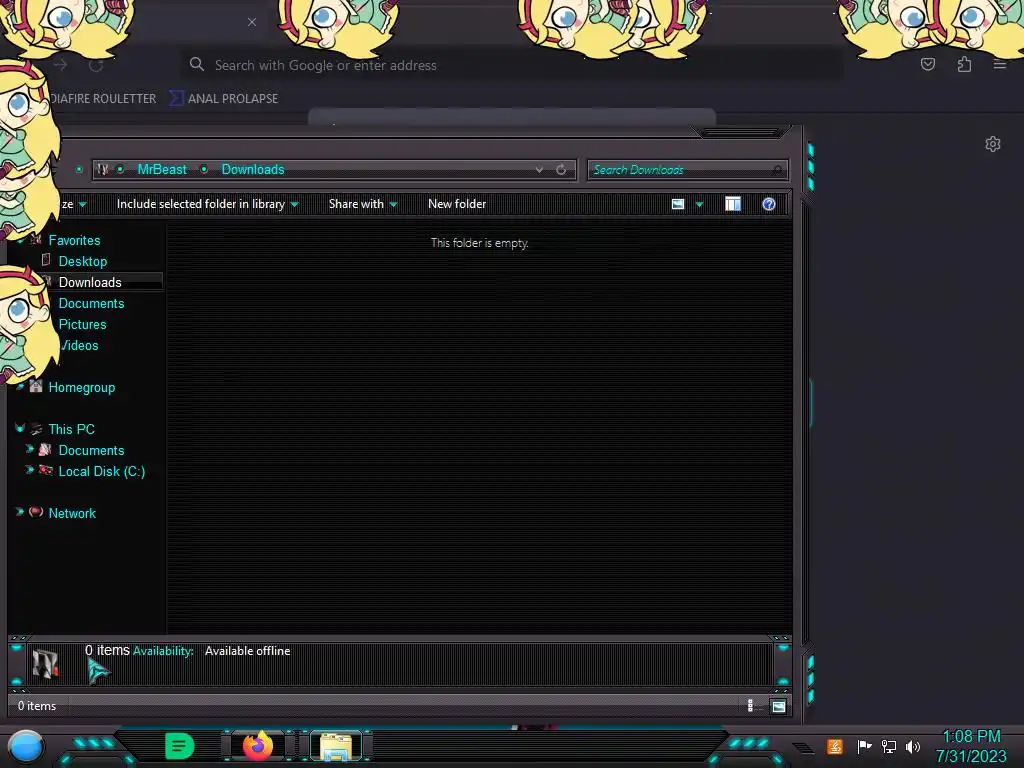Open Local Disk (C:)

[102, 471]
